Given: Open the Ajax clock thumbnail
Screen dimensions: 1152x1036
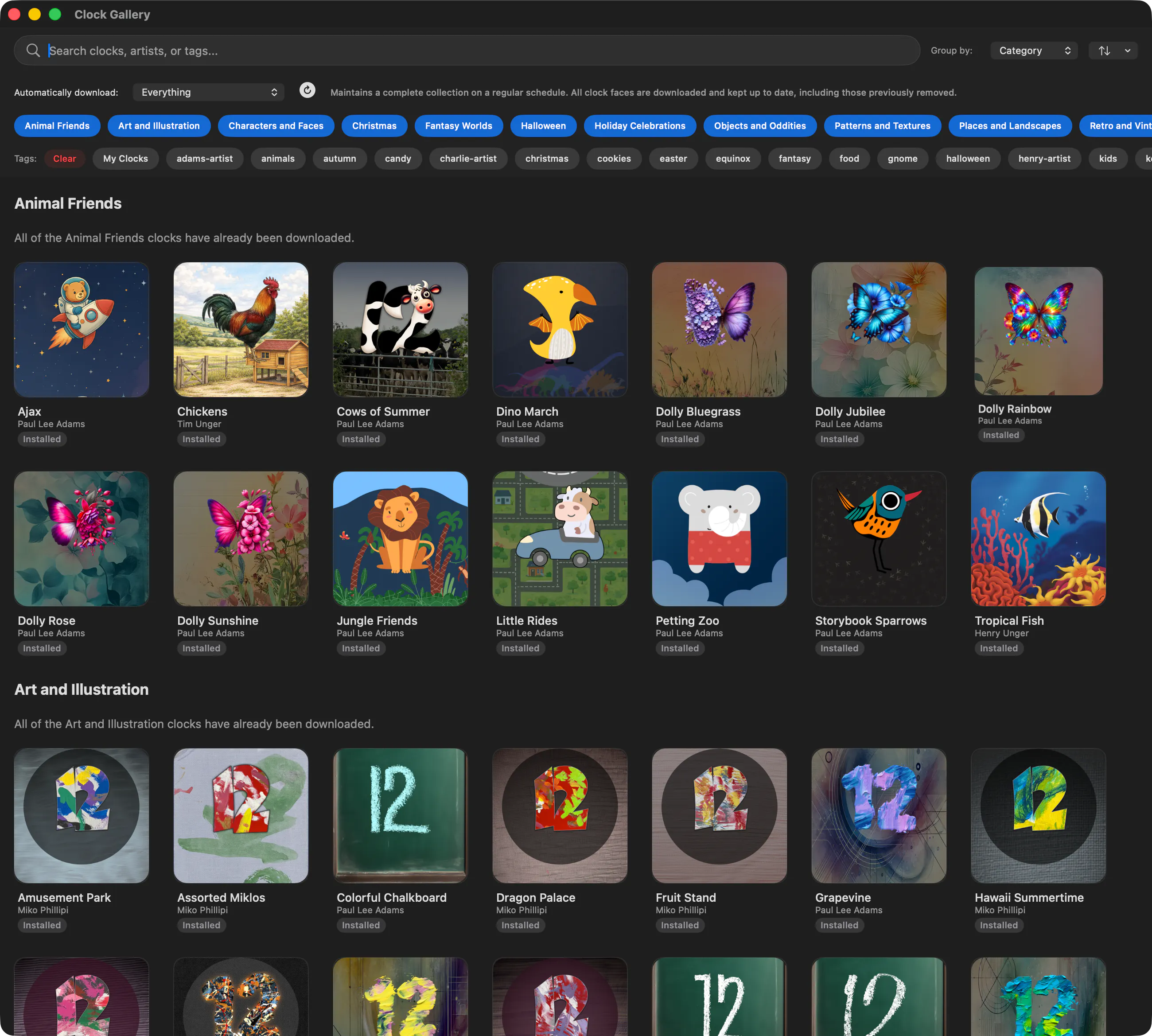Looking at the screenshot, I should coord(82,330).
